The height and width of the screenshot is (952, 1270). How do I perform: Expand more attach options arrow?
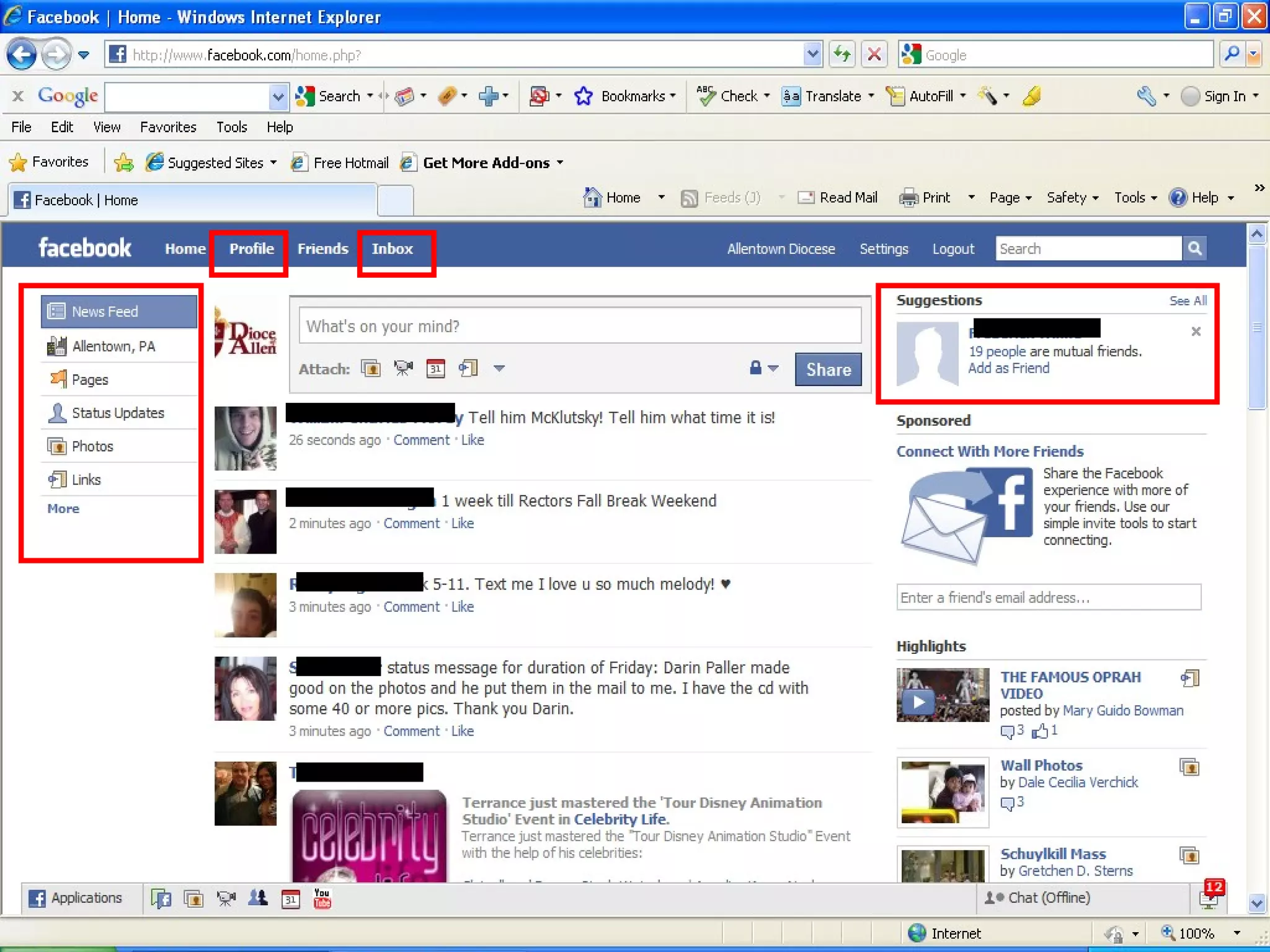[x=499, y=368]
